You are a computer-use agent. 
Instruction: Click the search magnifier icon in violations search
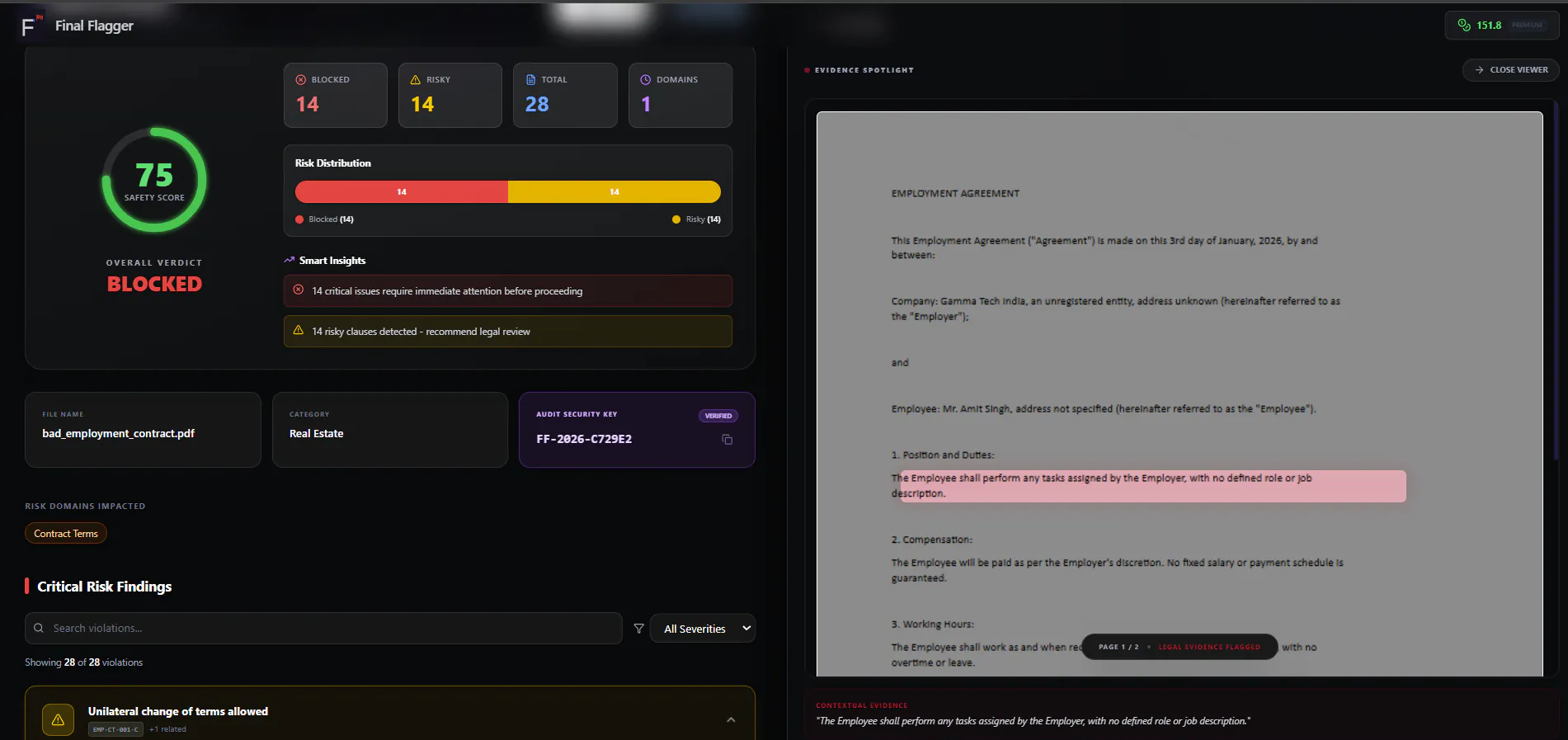(x=39, y=628)
